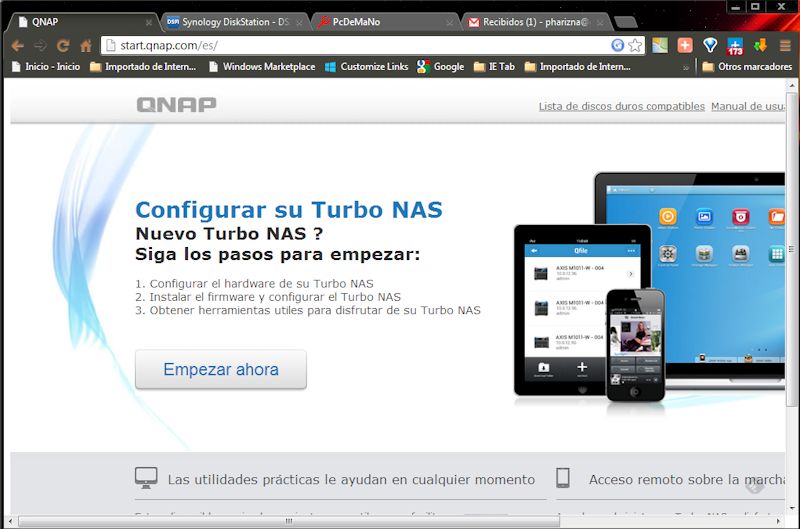Open the Chrome menu hamburger icon
This screenshot has height=529, width=800.
(785, 46)
